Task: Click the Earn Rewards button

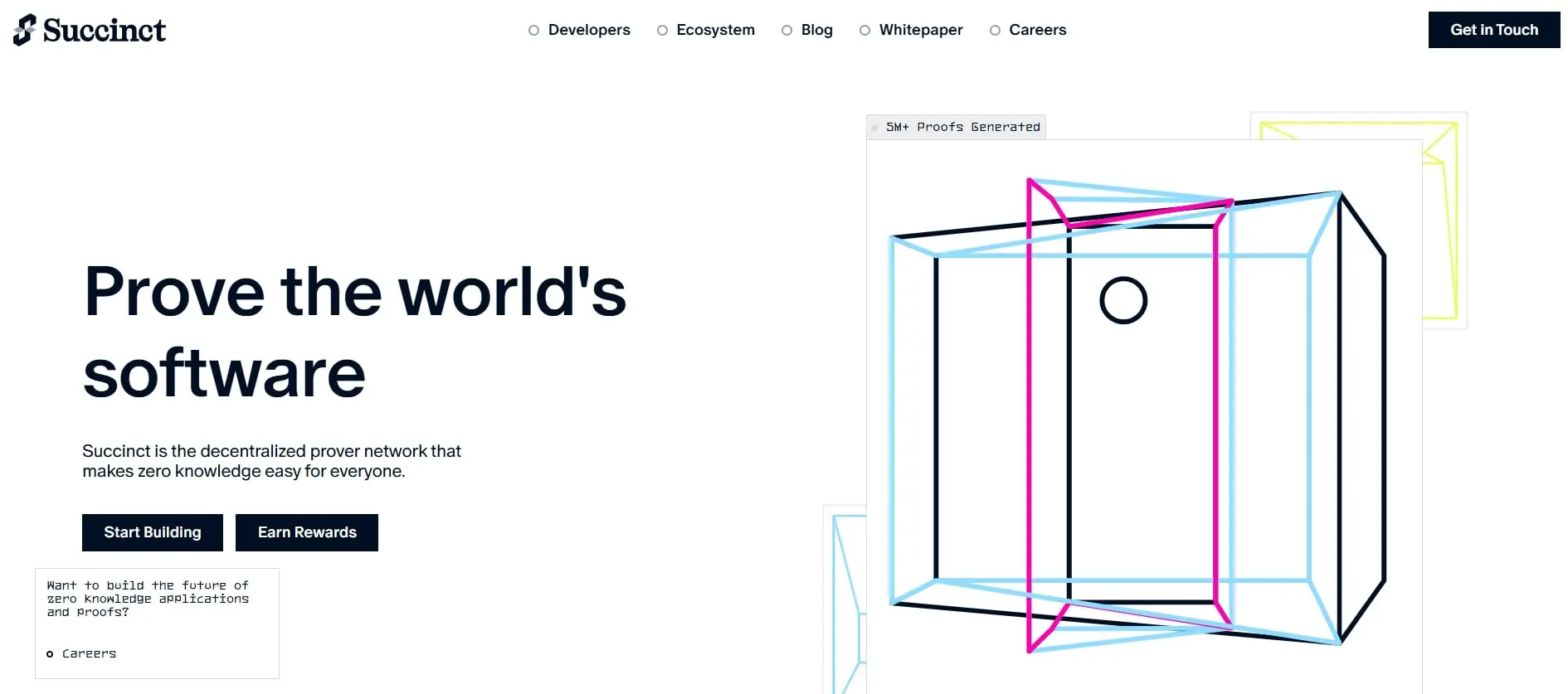Action: point(307,532)
